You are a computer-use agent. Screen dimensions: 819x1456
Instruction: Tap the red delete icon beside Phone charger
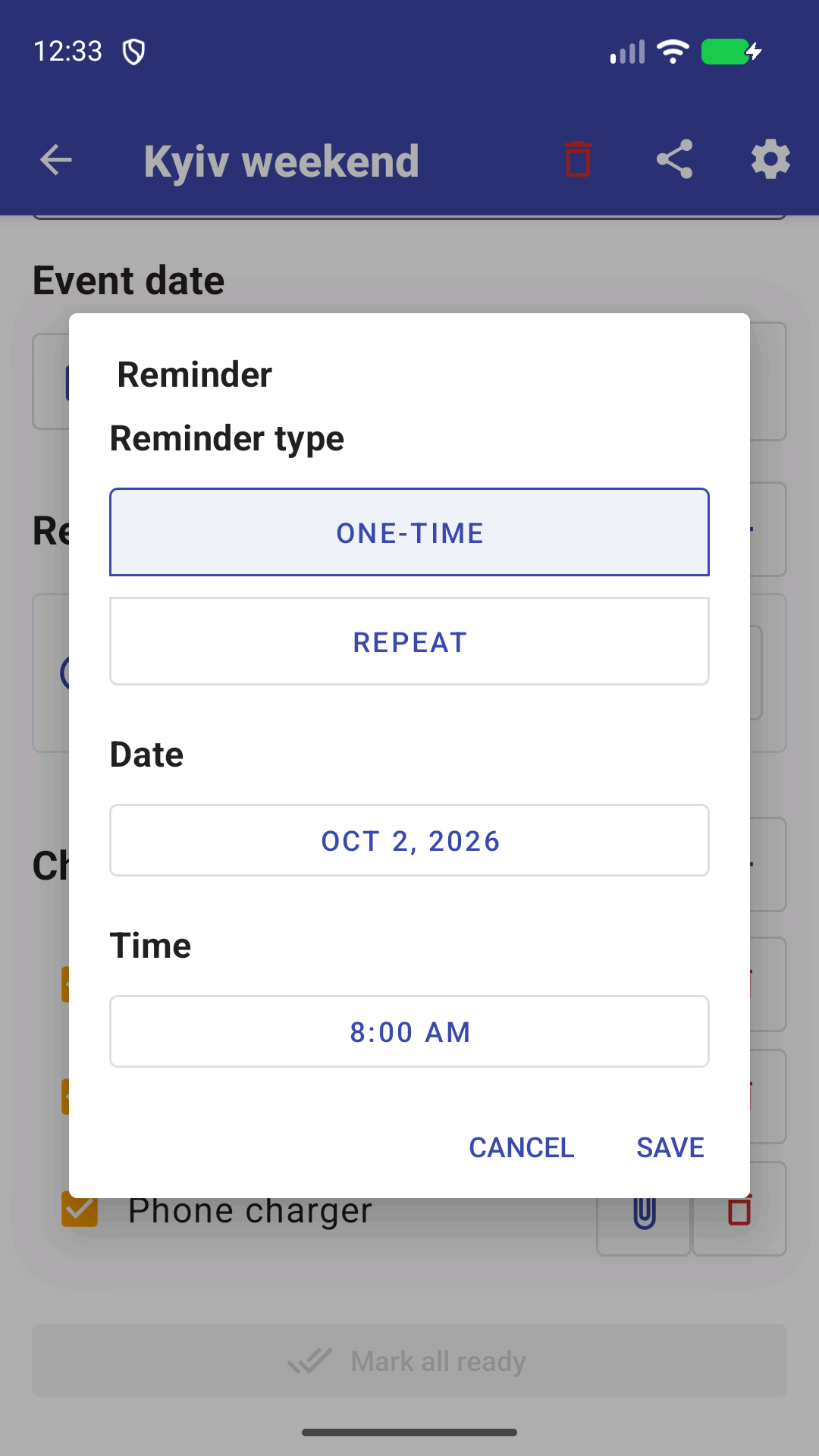(739, 1212)
